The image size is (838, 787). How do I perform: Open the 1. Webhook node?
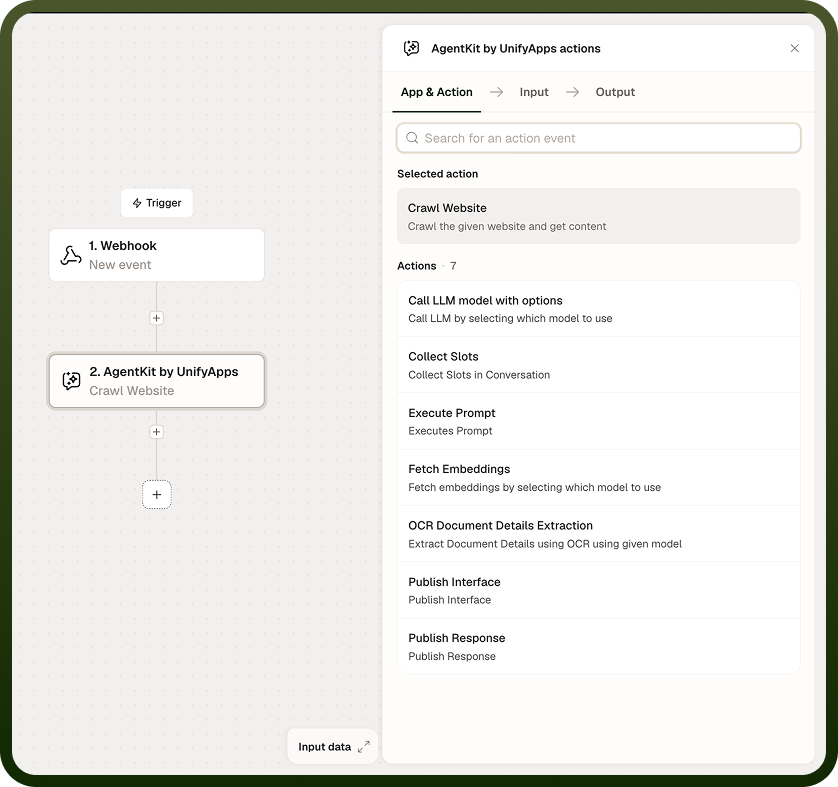[x=157, y=255]
